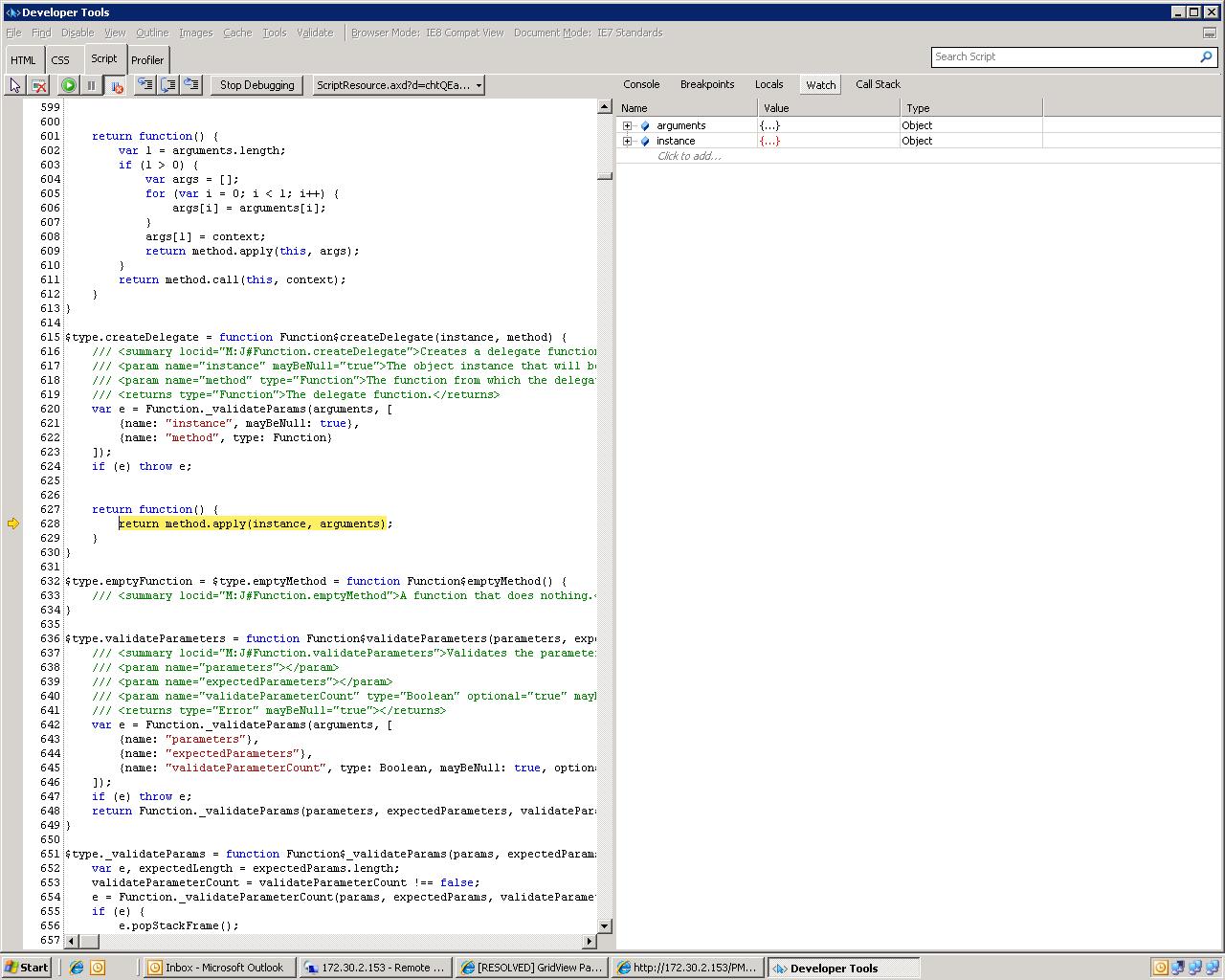Click the Break All pause icon
The image size is (1225, 980).
coord(92,85)
